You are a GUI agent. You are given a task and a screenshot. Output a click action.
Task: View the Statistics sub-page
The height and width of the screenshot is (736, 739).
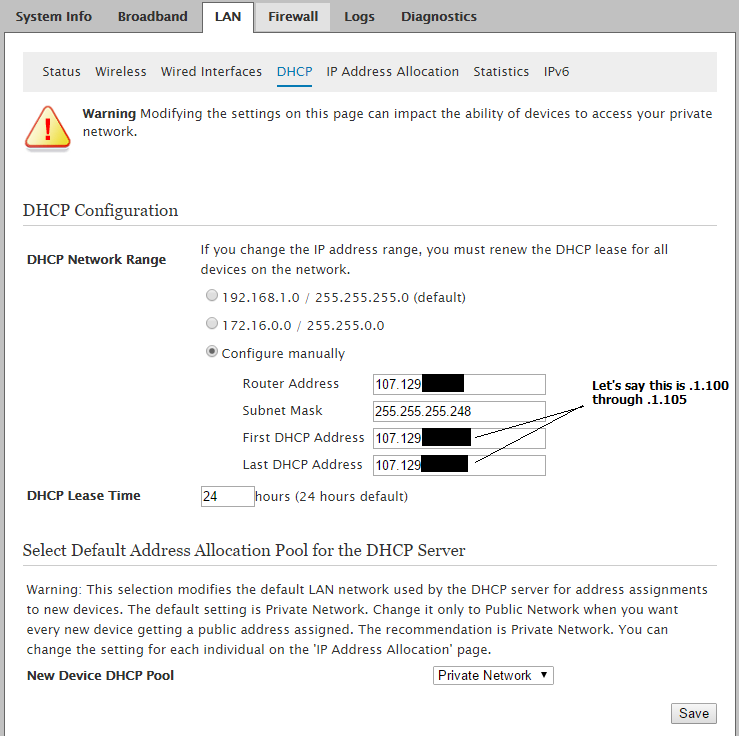pos(501,72)
